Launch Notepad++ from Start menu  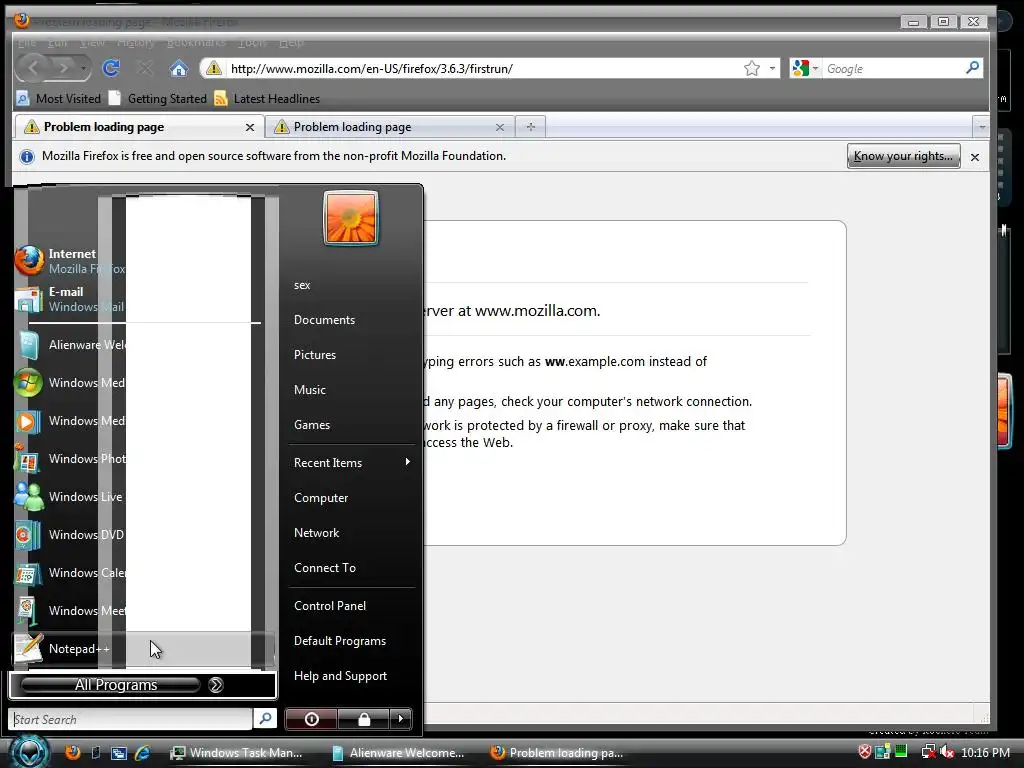(x=142, y=648)
